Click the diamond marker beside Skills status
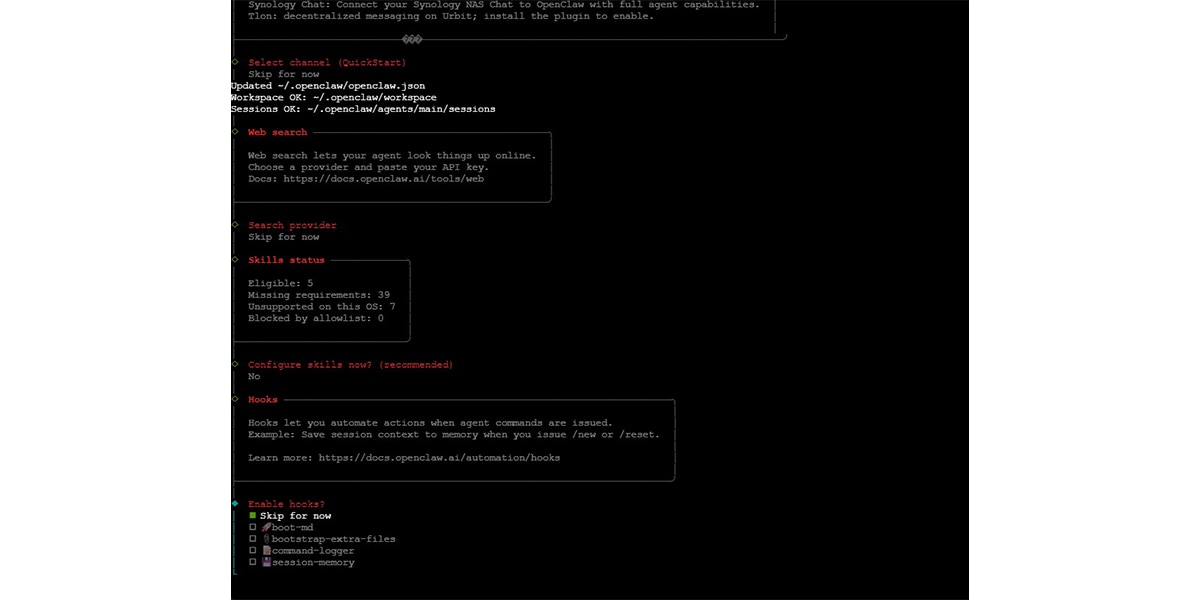The image size is (1200, 600). tap(237, 260)
